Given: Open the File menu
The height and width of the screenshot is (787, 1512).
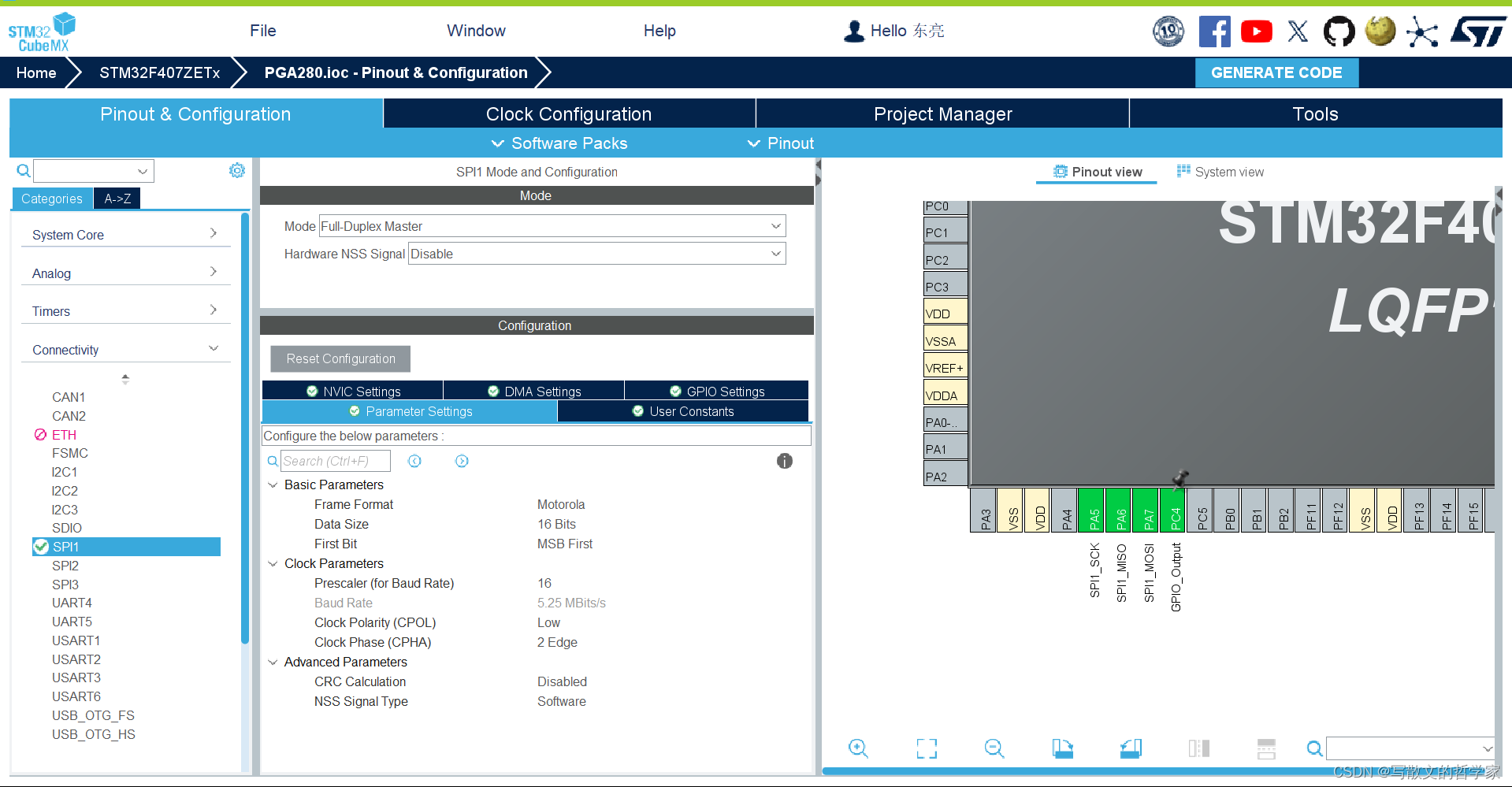Looking at the screenshot, I should [x=263, y=31].
